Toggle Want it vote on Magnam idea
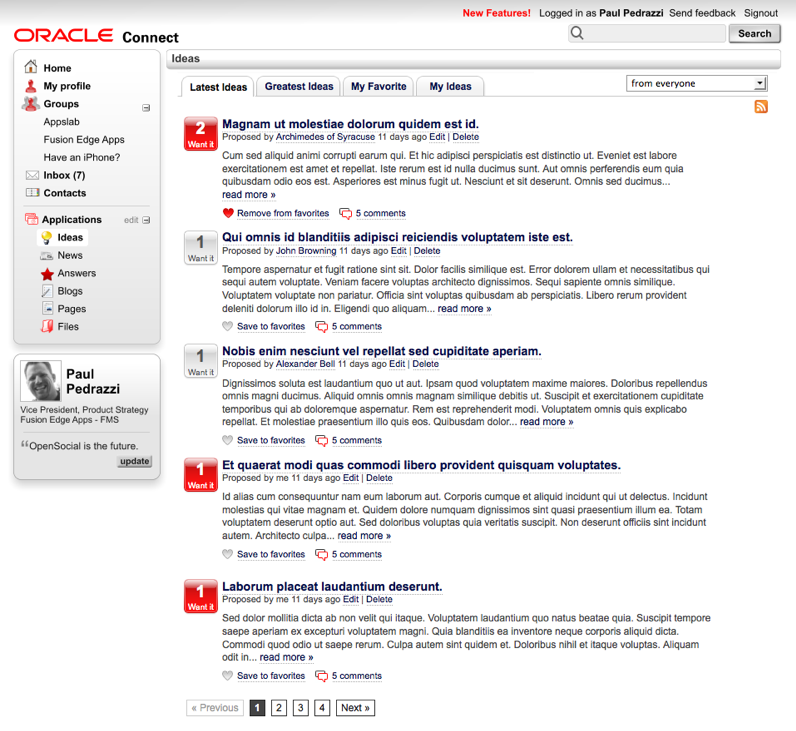796x731 pixels. tap(201, 134)
